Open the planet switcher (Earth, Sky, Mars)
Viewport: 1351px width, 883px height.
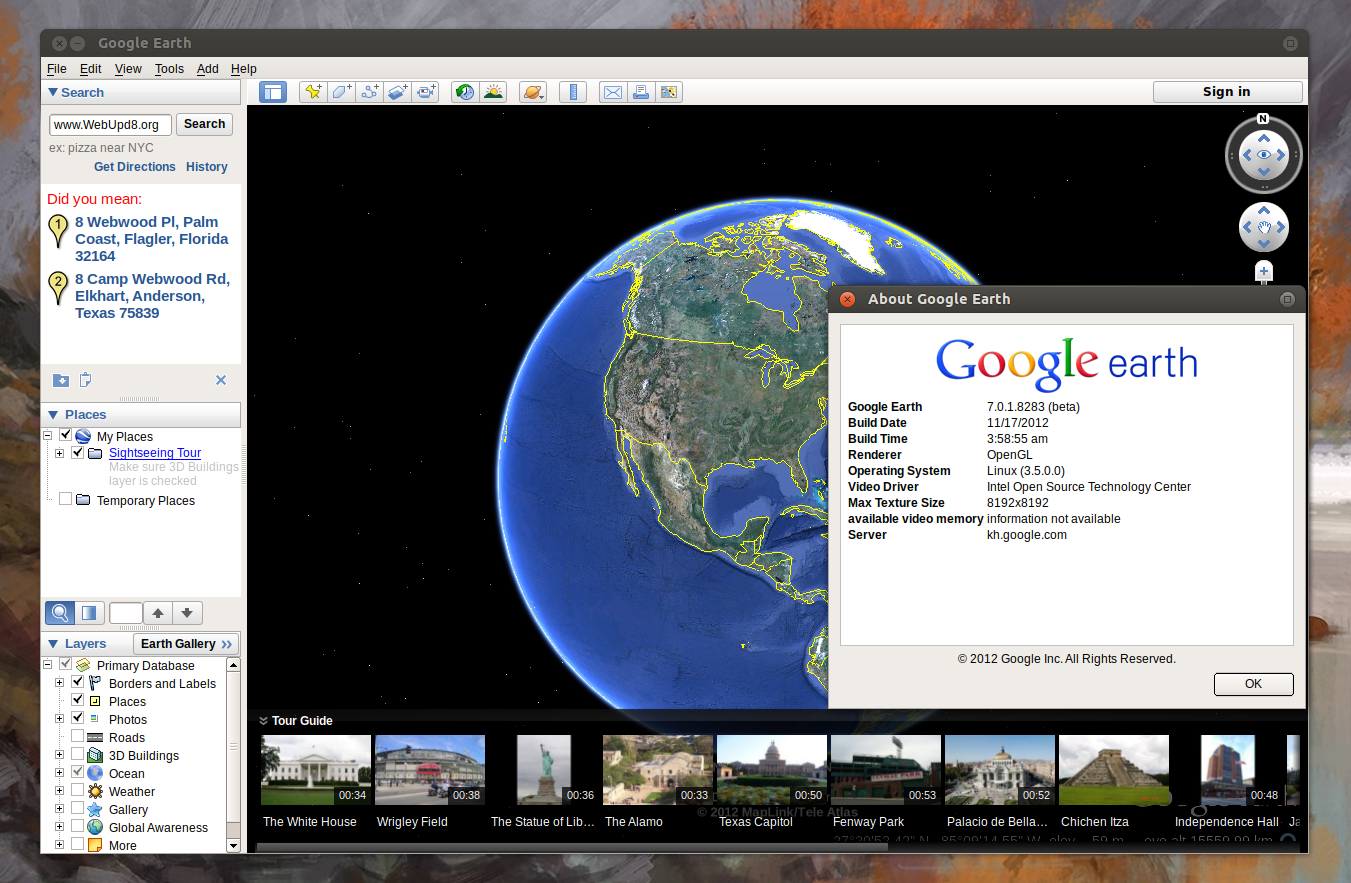pyautogui.click(x=533, y=92)
